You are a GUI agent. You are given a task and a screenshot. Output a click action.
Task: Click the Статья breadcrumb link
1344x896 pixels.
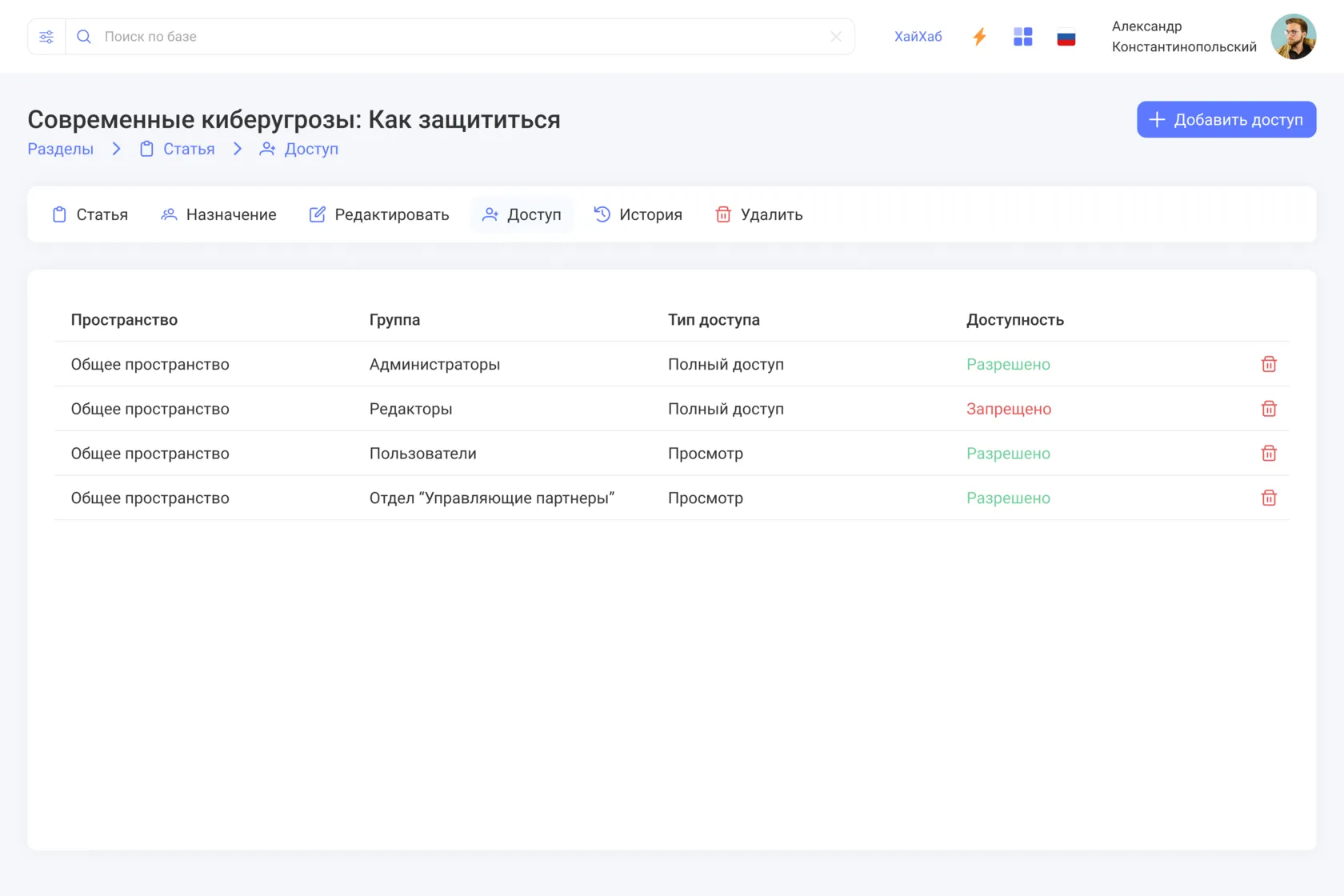pyautogui.click(x=178, y=149)
